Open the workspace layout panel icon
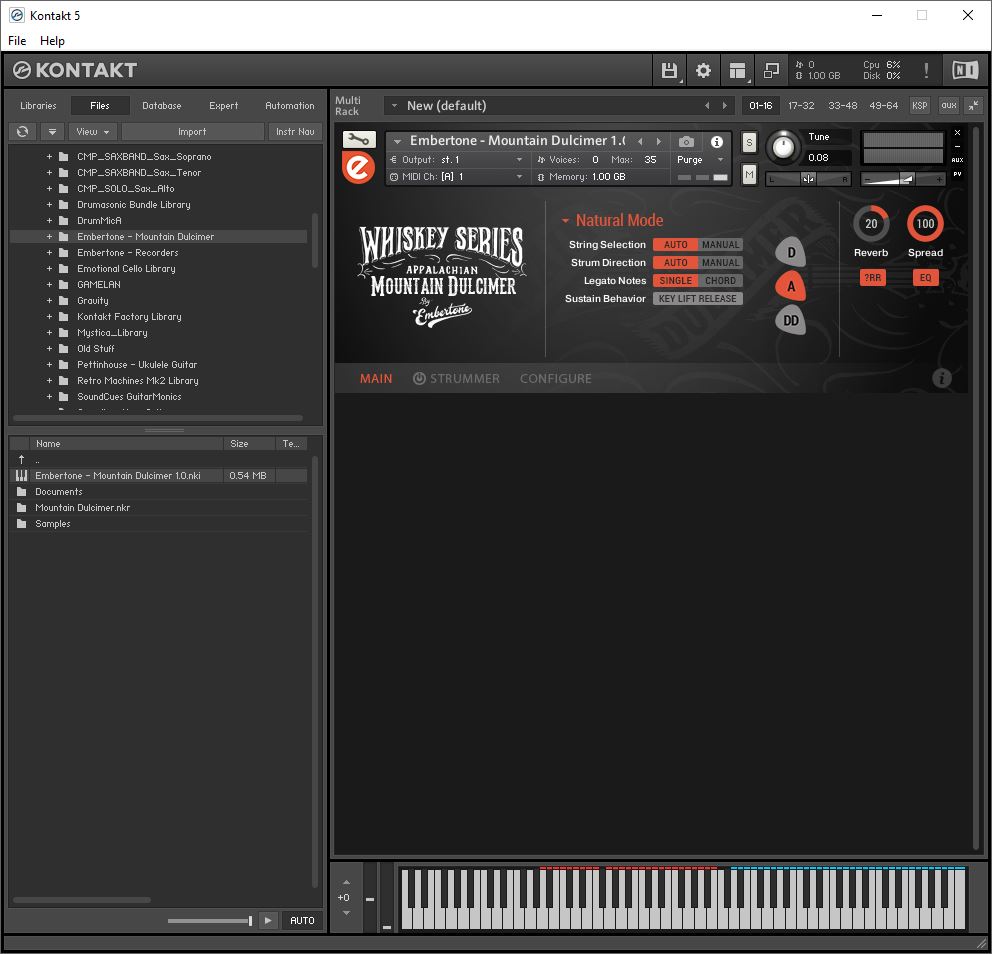 (x=737, y=70)
